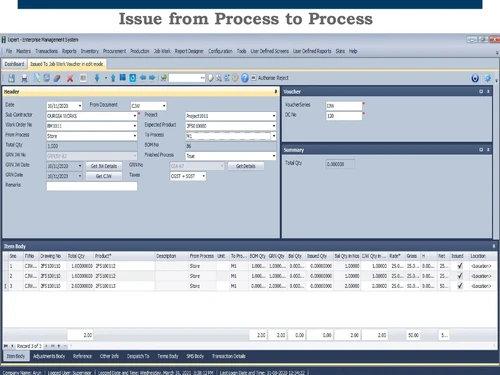This screenshot has width=500, height=375.
Task: Open the Transaction Details tab
Action: [229, 356]
